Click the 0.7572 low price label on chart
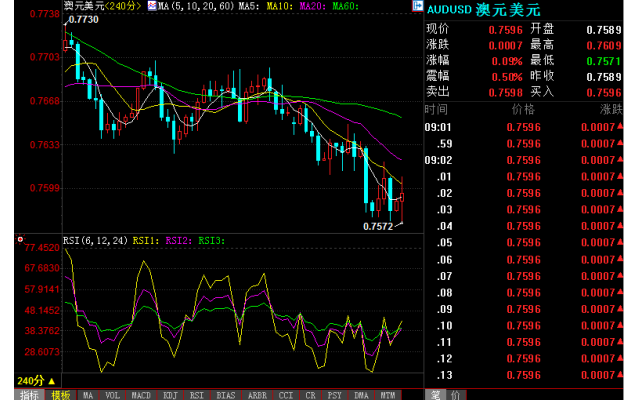 tap(378, 226)
